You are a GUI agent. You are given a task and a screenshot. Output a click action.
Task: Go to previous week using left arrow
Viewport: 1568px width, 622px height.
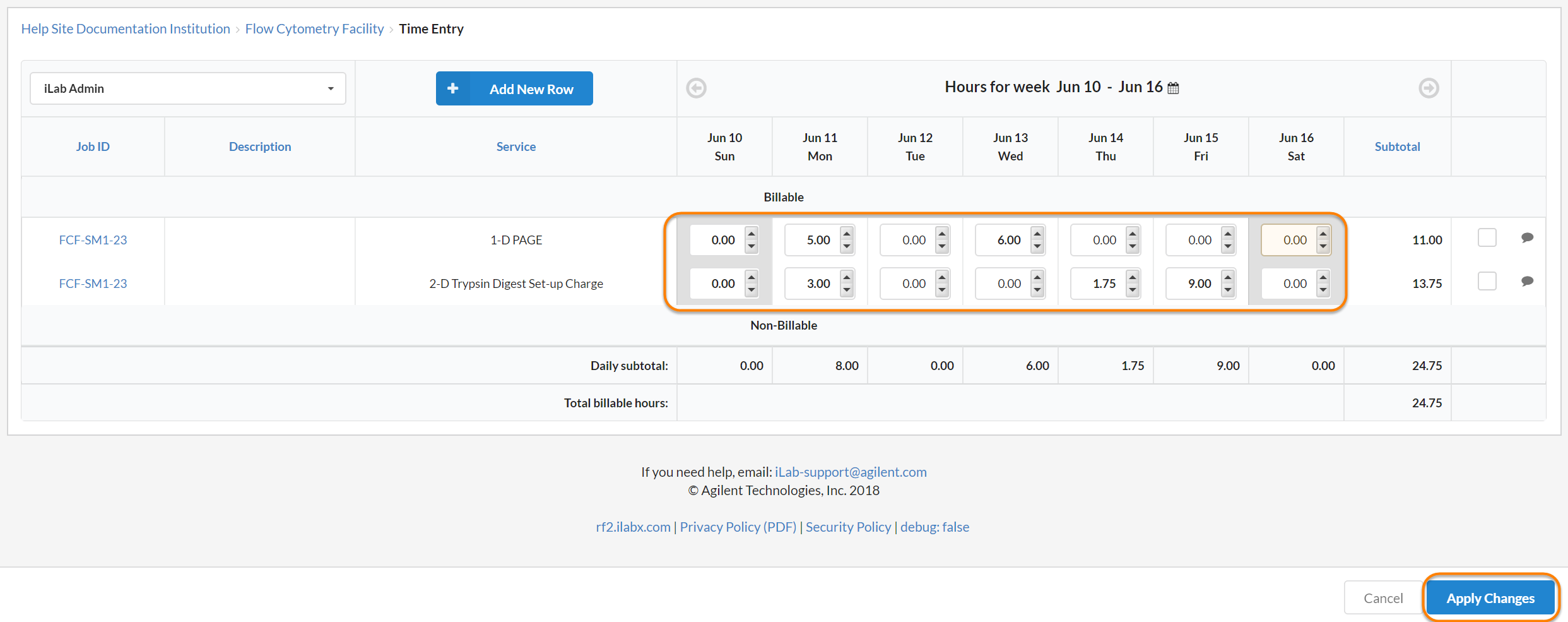coord(696,88)
